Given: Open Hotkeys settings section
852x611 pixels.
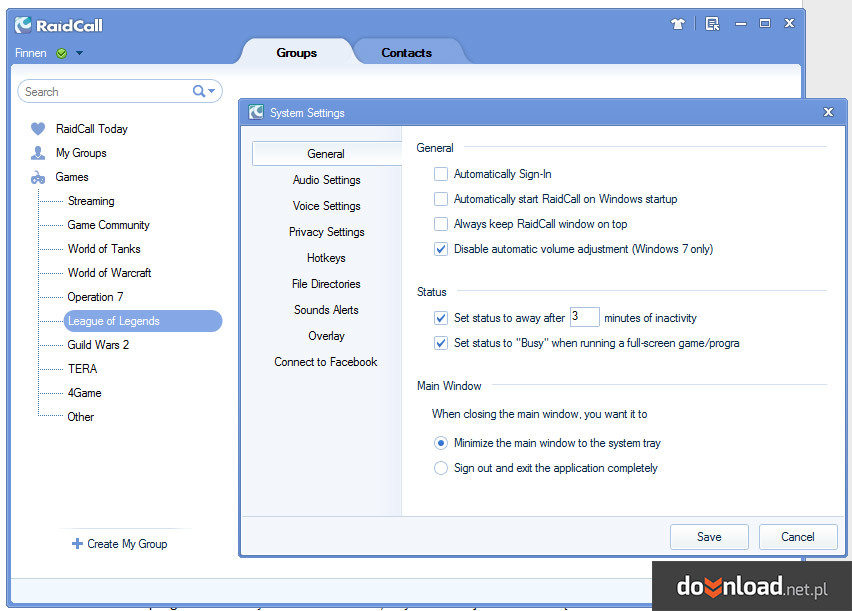Looking at the screenshot, I should [326, 258].
